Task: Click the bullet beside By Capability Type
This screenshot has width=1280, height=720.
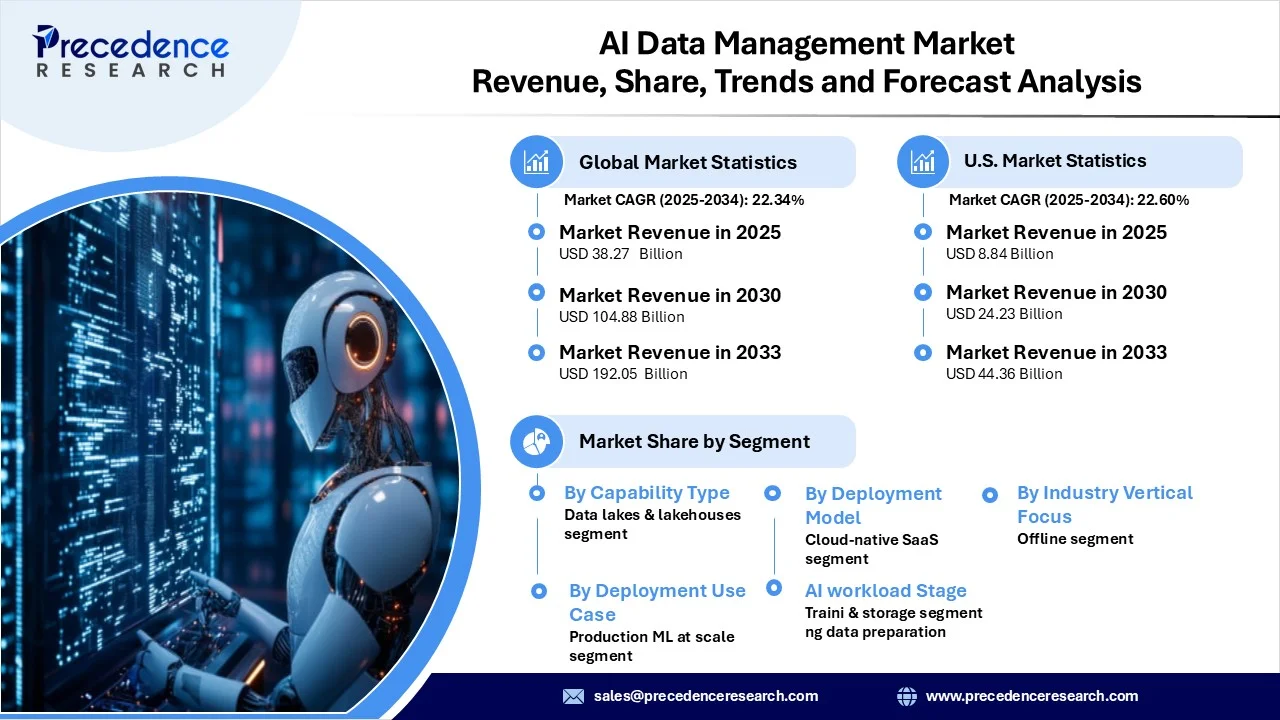Action: tap(537, 493)
